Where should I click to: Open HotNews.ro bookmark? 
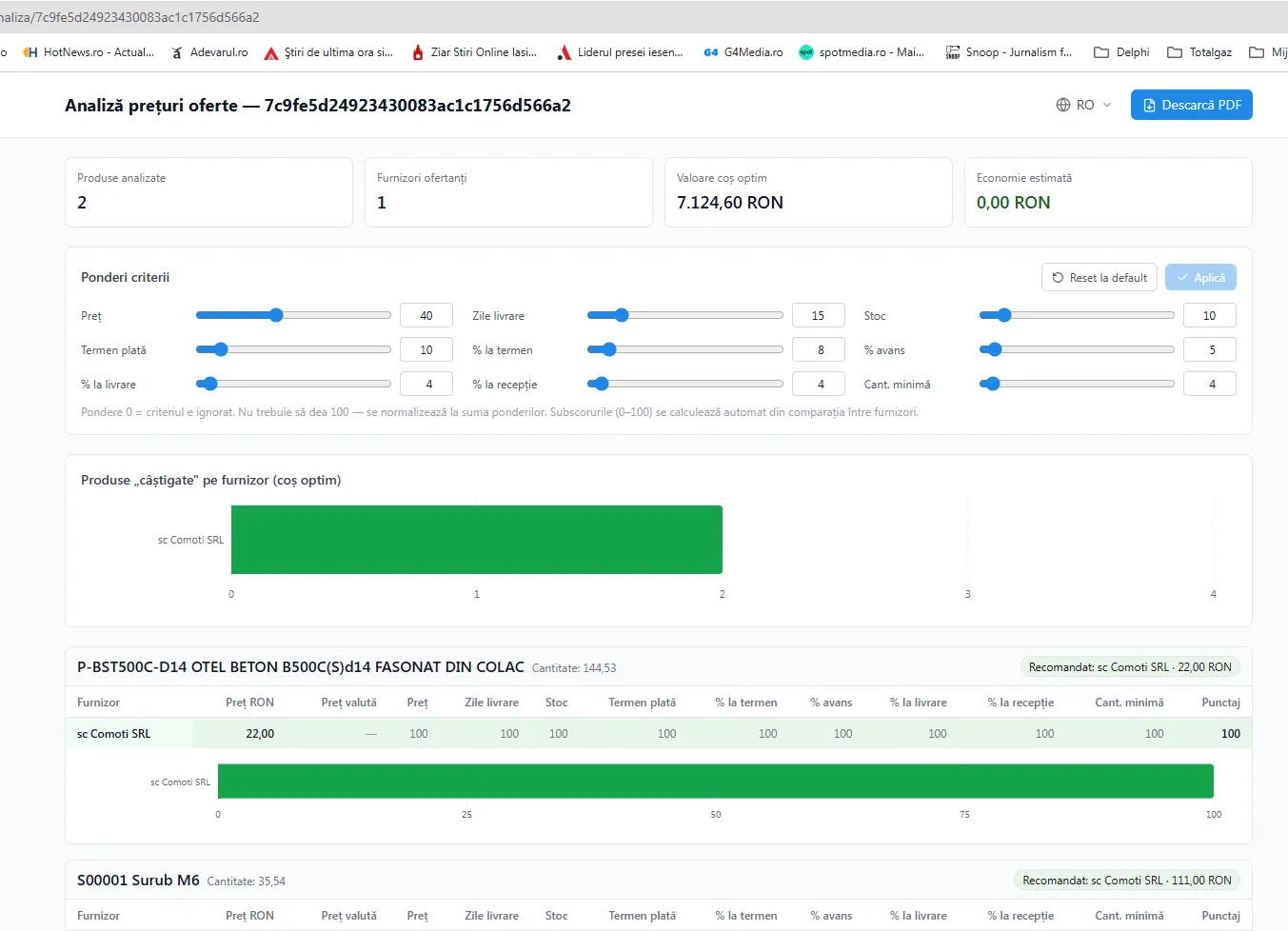point(89,52)
